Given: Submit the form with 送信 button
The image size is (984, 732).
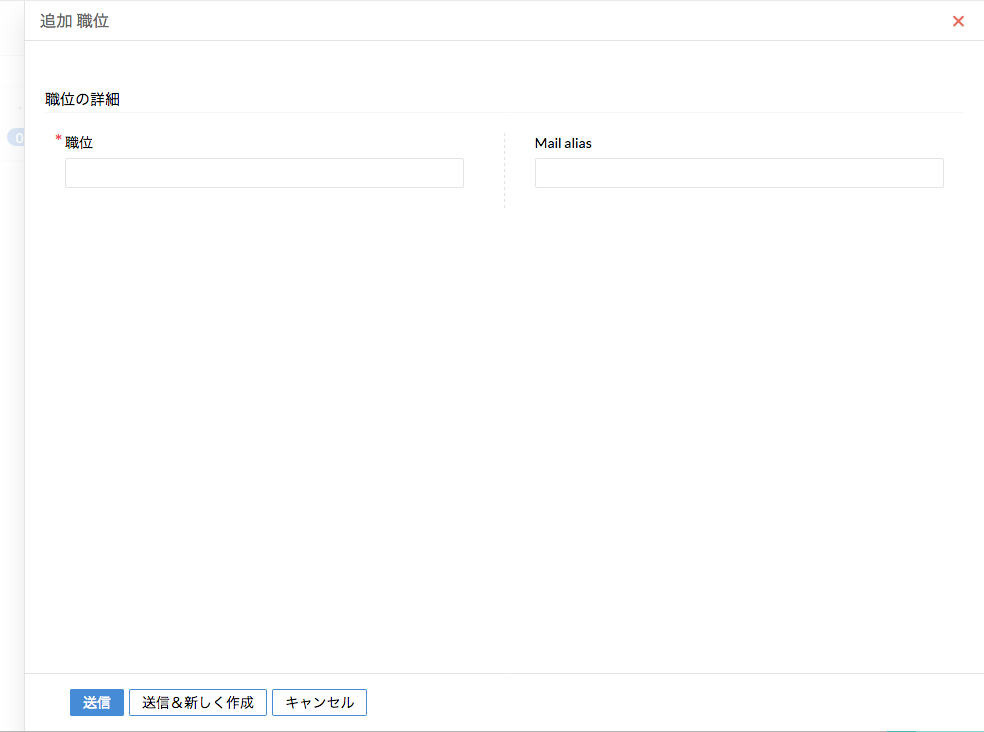Looking at the screenshot, I should [97, 702].
